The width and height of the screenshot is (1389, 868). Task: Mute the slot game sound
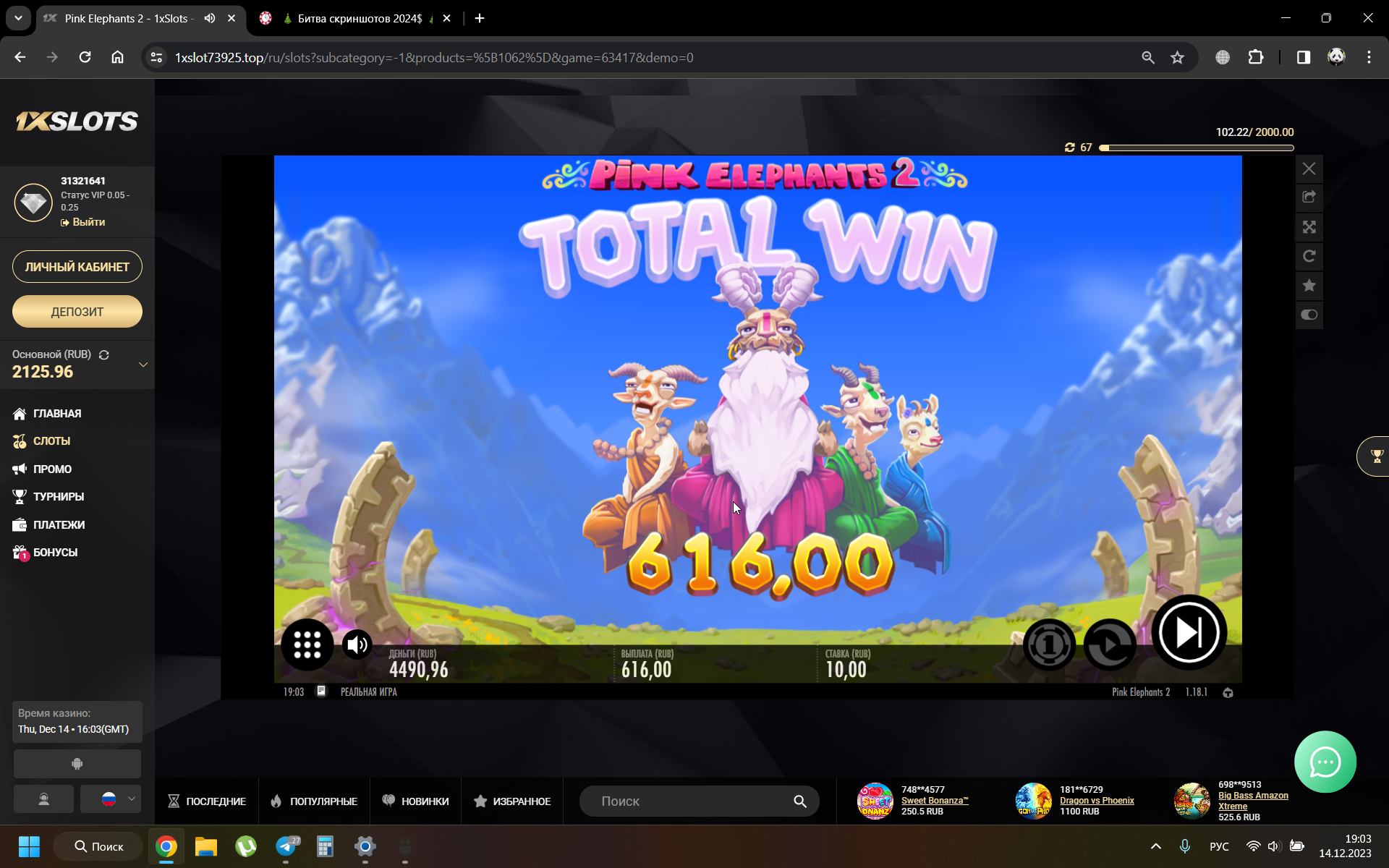(x=357, y=644)
